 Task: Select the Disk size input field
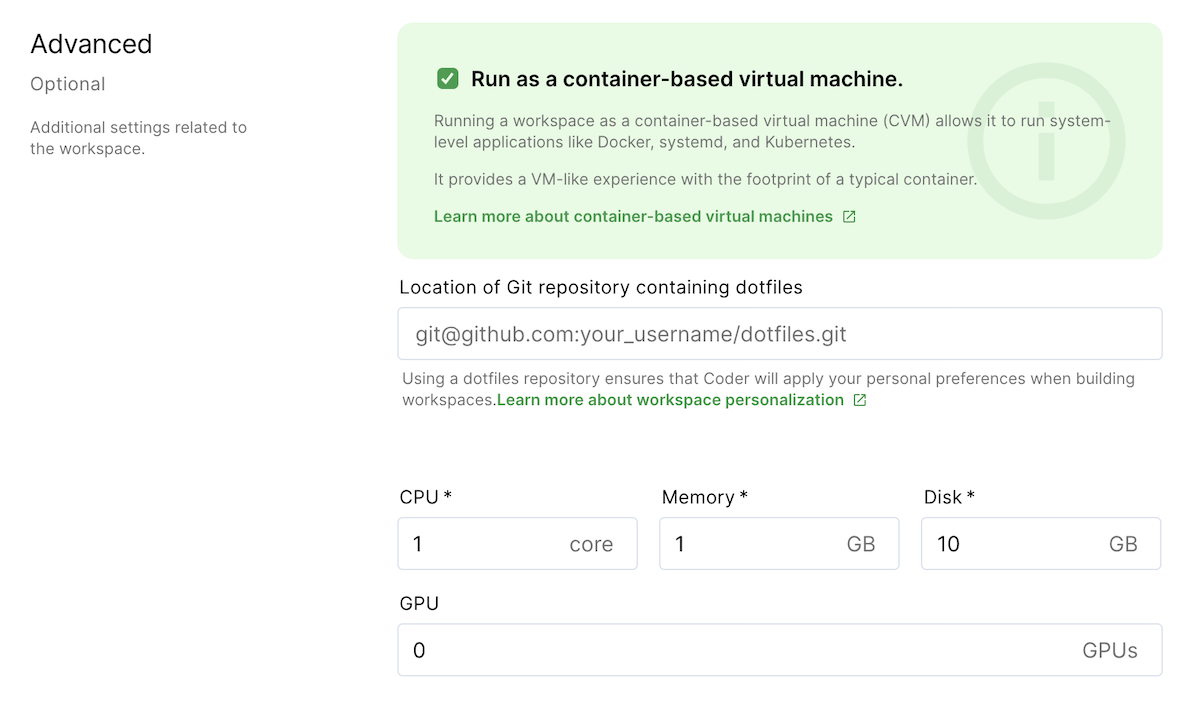pos(1041,544)
